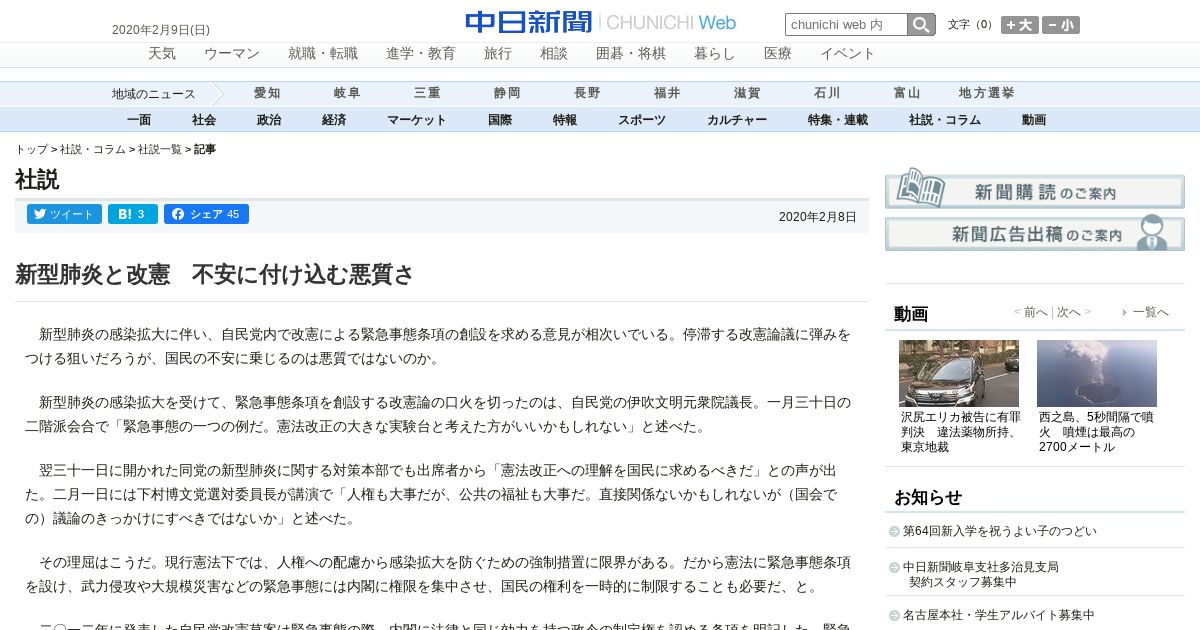Select 石川 regional news

pyautogui.click(x=827, y=93)
